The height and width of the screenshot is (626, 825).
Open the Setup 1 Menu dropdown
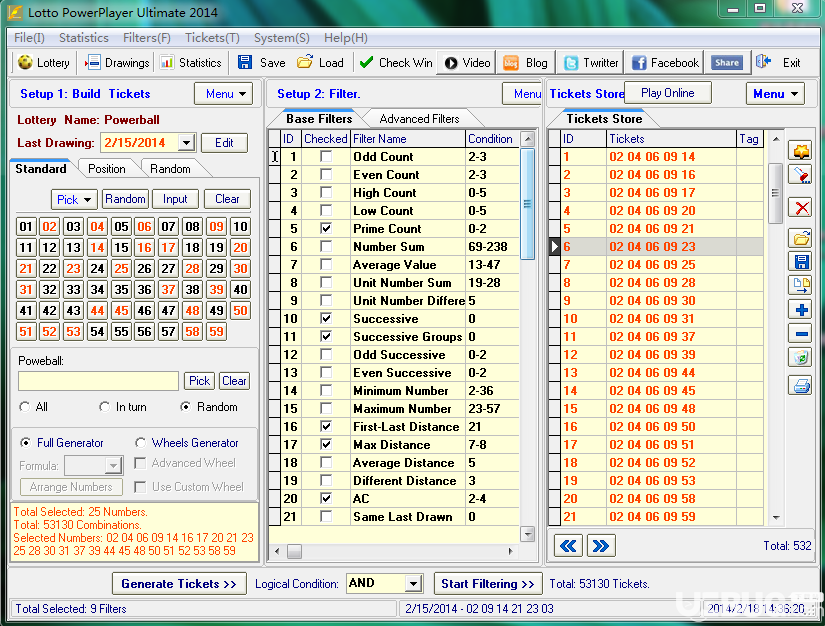(x=224, y=94)
